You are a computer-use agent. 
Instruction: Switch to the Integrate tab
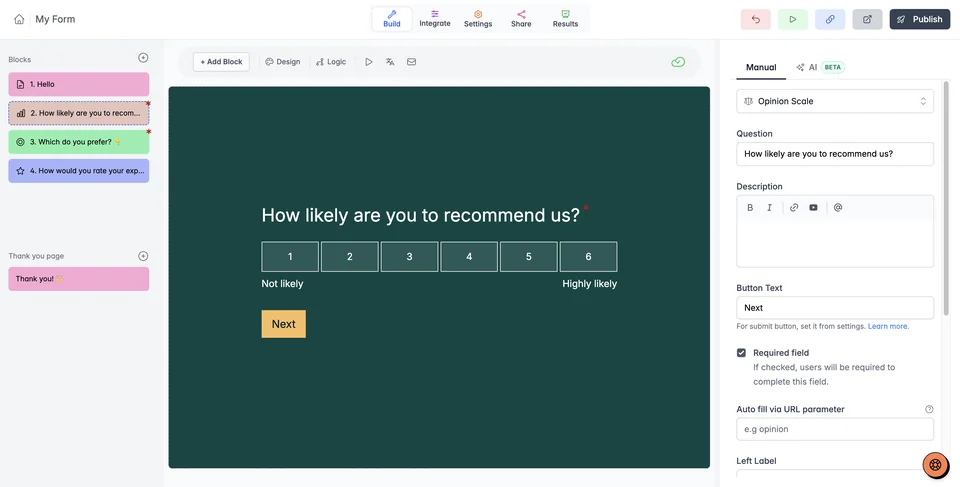coord(435,19)
